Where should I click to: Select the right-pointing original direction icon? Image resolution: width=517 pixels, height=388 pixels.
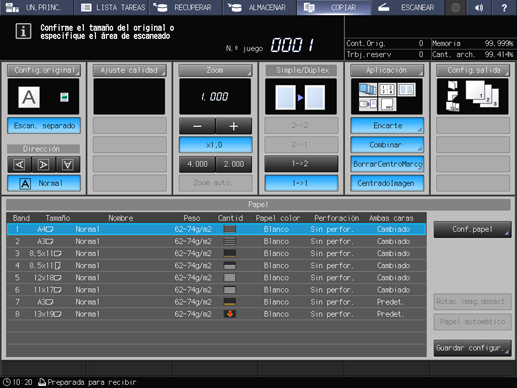43,164
